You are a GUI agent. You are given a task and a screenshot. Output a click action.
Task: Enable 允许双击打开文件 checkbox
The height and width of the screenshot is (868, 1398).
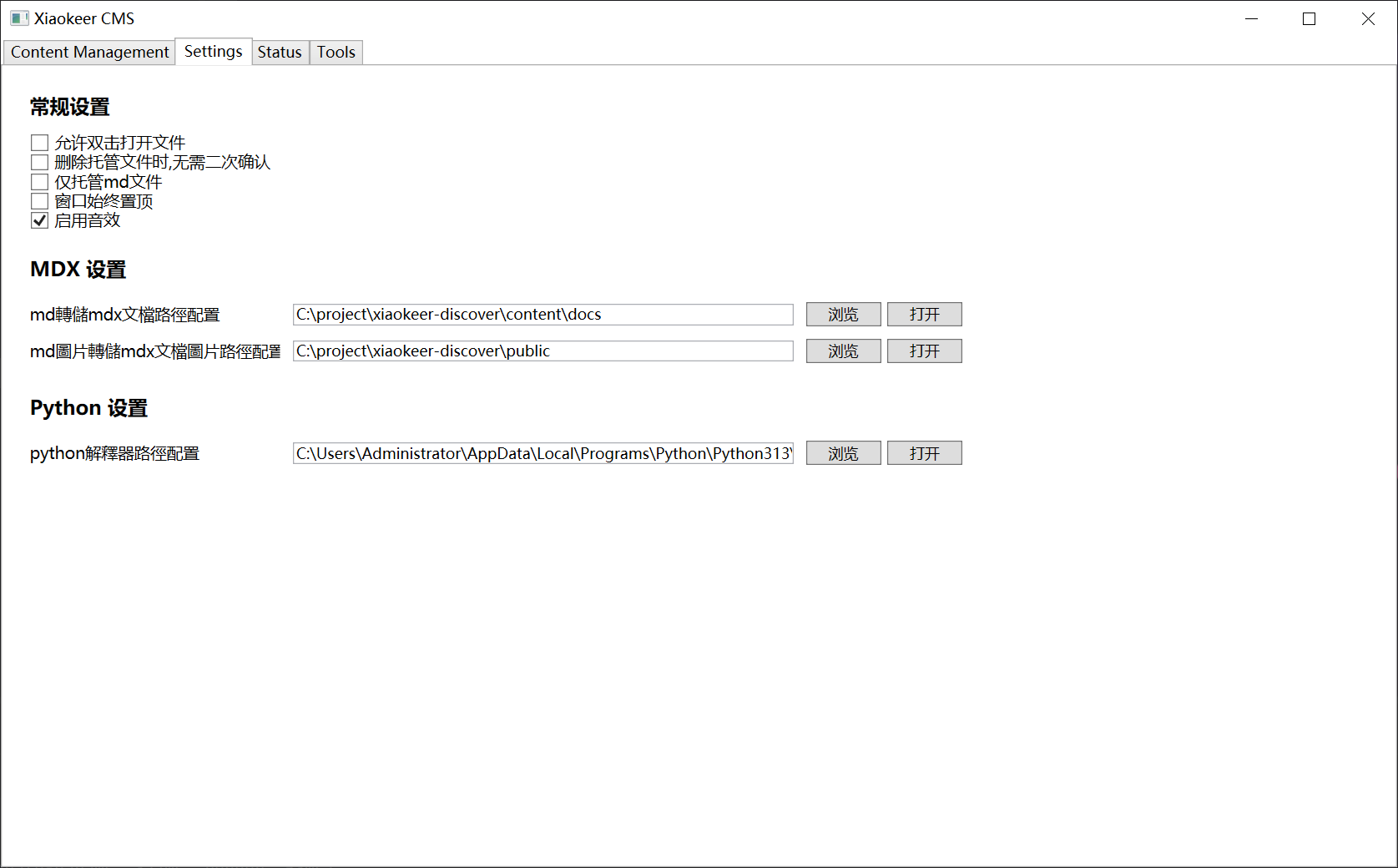click(x=39, y=143)
